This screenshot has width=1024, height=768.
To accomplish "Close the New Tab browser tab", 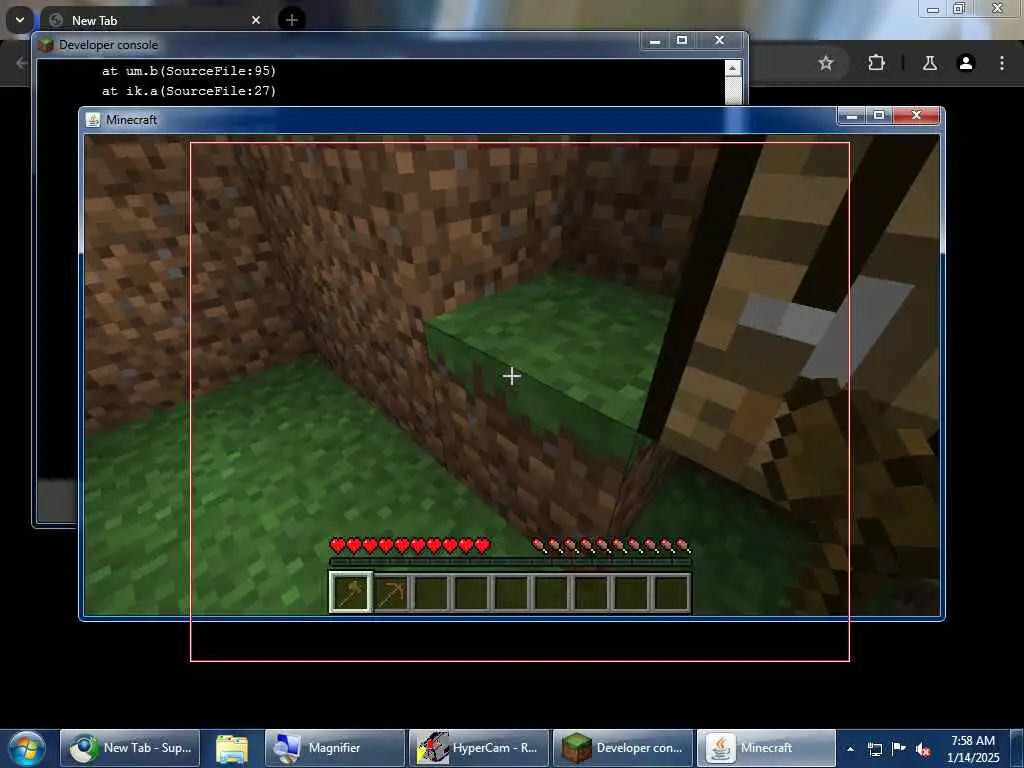I will tap(256, 20).
